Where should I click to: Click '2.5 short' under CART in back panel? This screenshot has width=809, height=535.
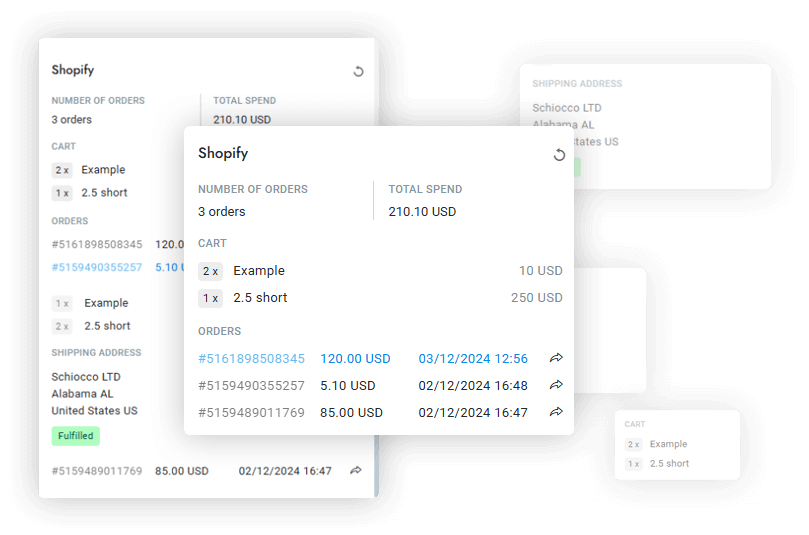(x=104, y=192)
